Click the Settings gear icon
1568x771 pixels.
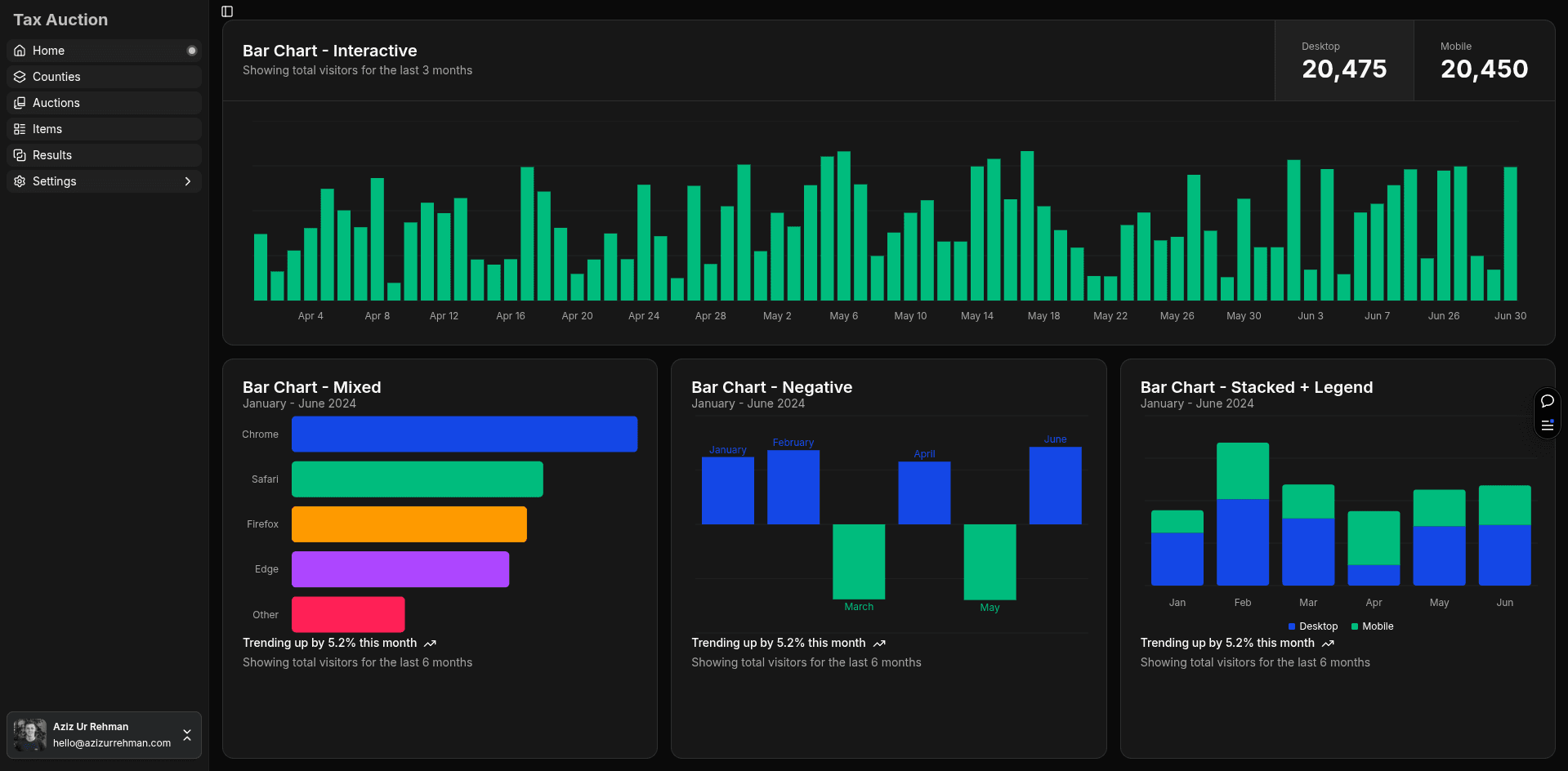point(20,181)
